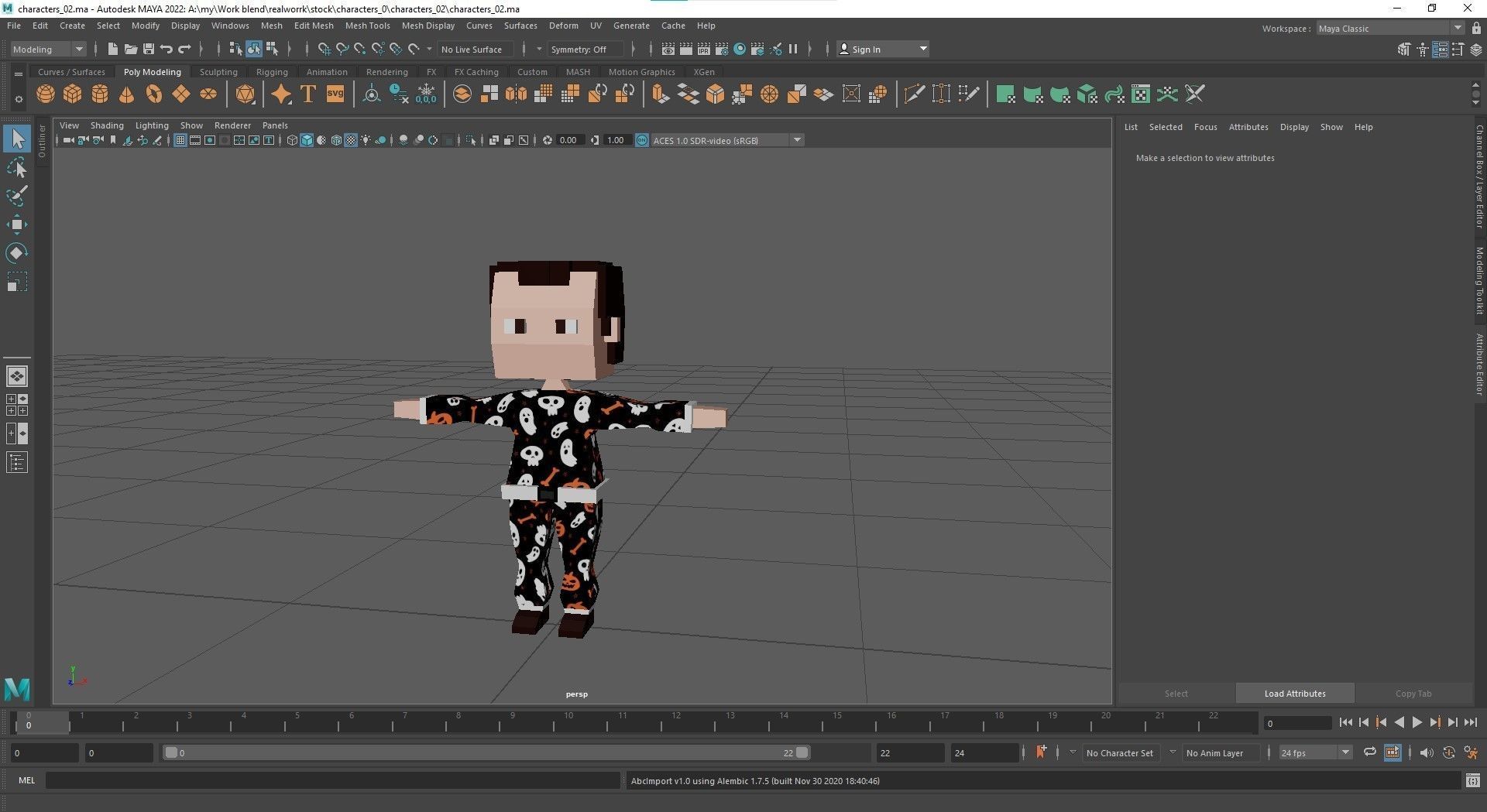Toggle cached playback in the range slider
1487x812 pixels.
tap(1393, 752)
